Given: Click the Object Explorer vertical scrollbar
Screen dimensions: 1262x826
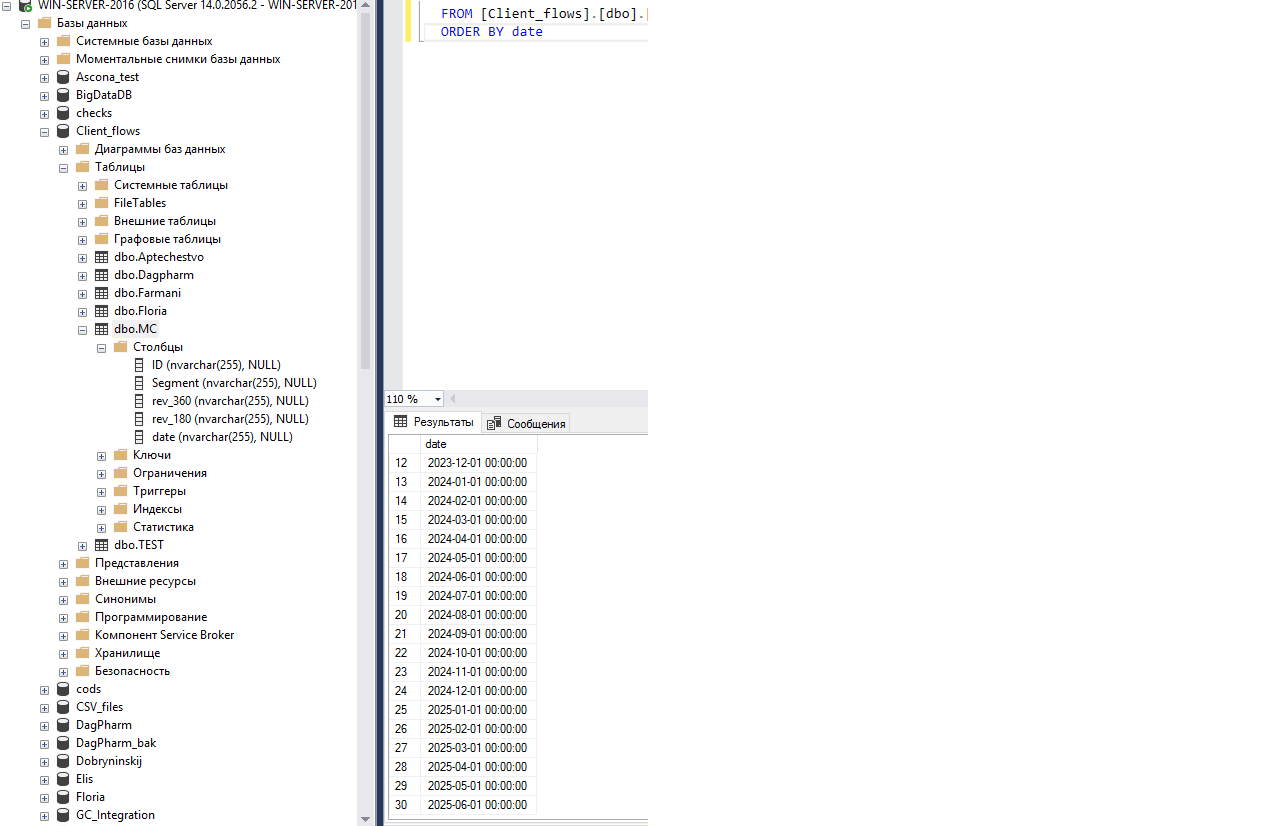Looking at the screenshot, I should (365, 200).
